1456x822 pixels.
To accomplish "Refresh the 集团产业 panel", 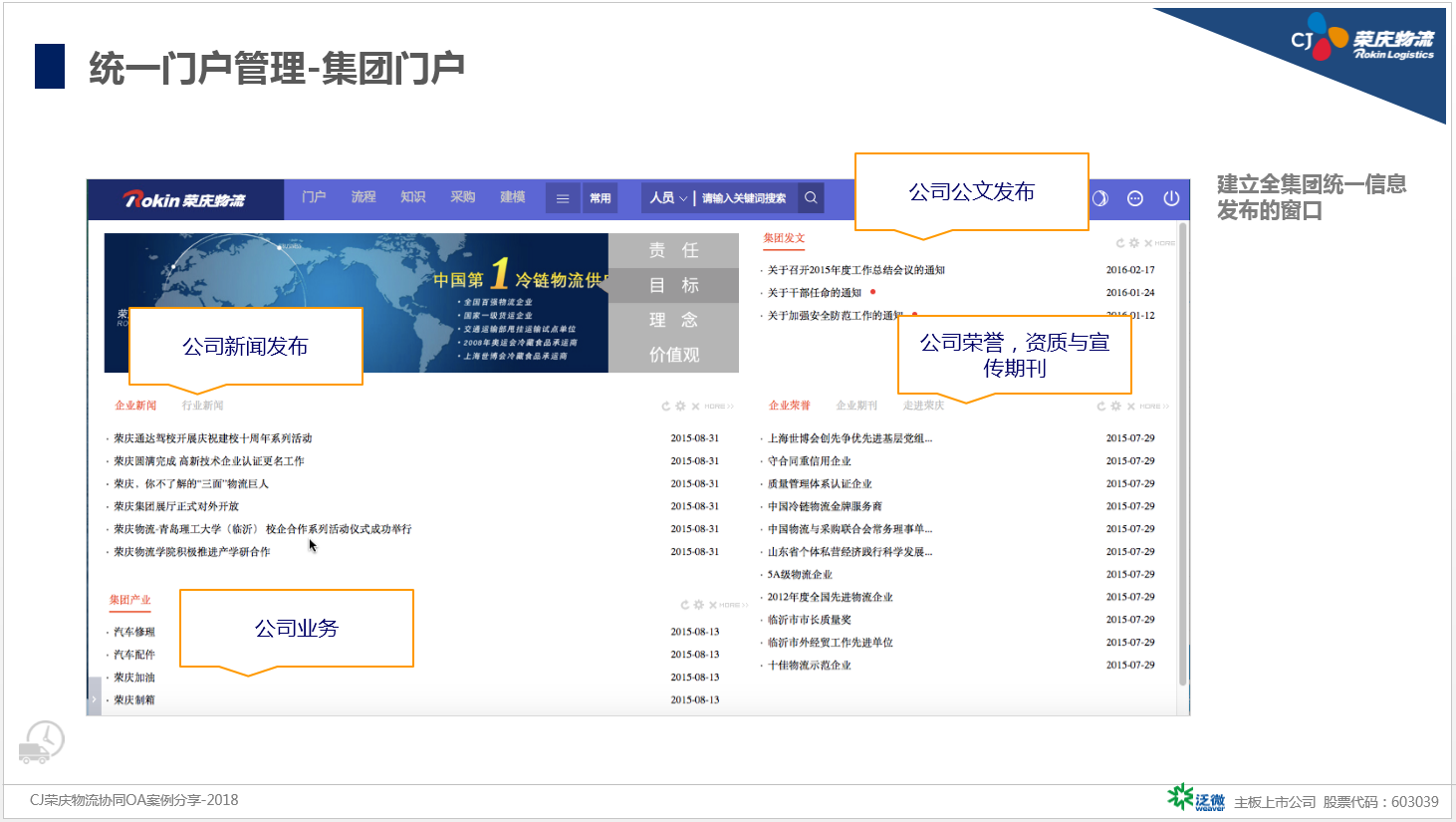I will pyautogui.click(x=685, y=605).
